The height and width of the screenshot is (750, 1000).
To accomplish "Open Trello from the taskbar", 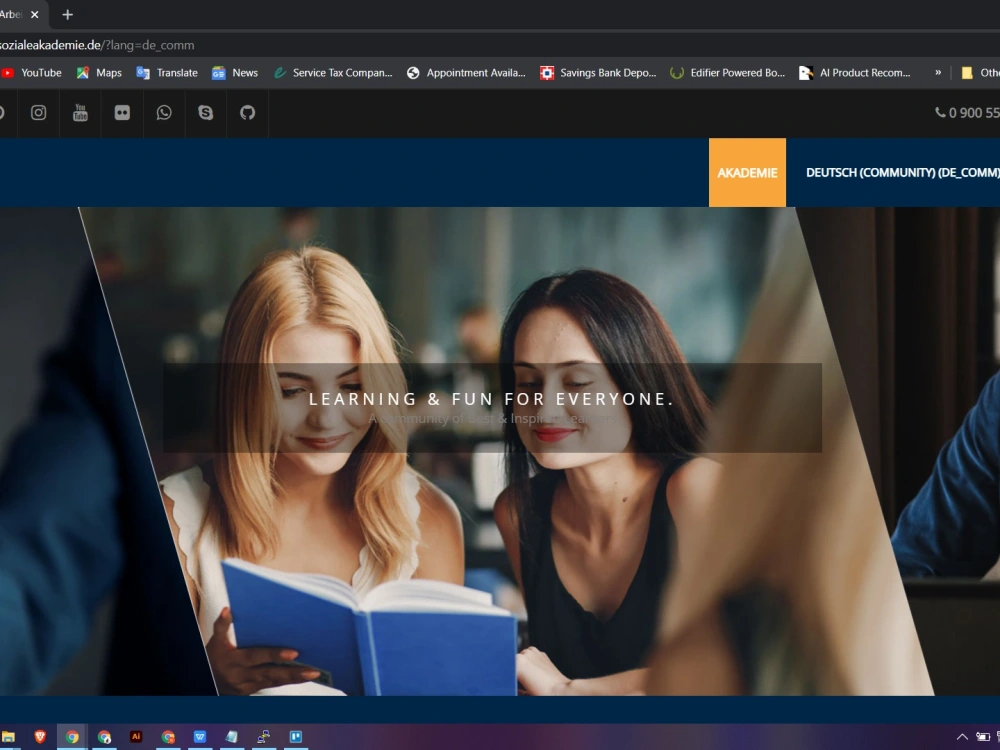I will [296, 737].
